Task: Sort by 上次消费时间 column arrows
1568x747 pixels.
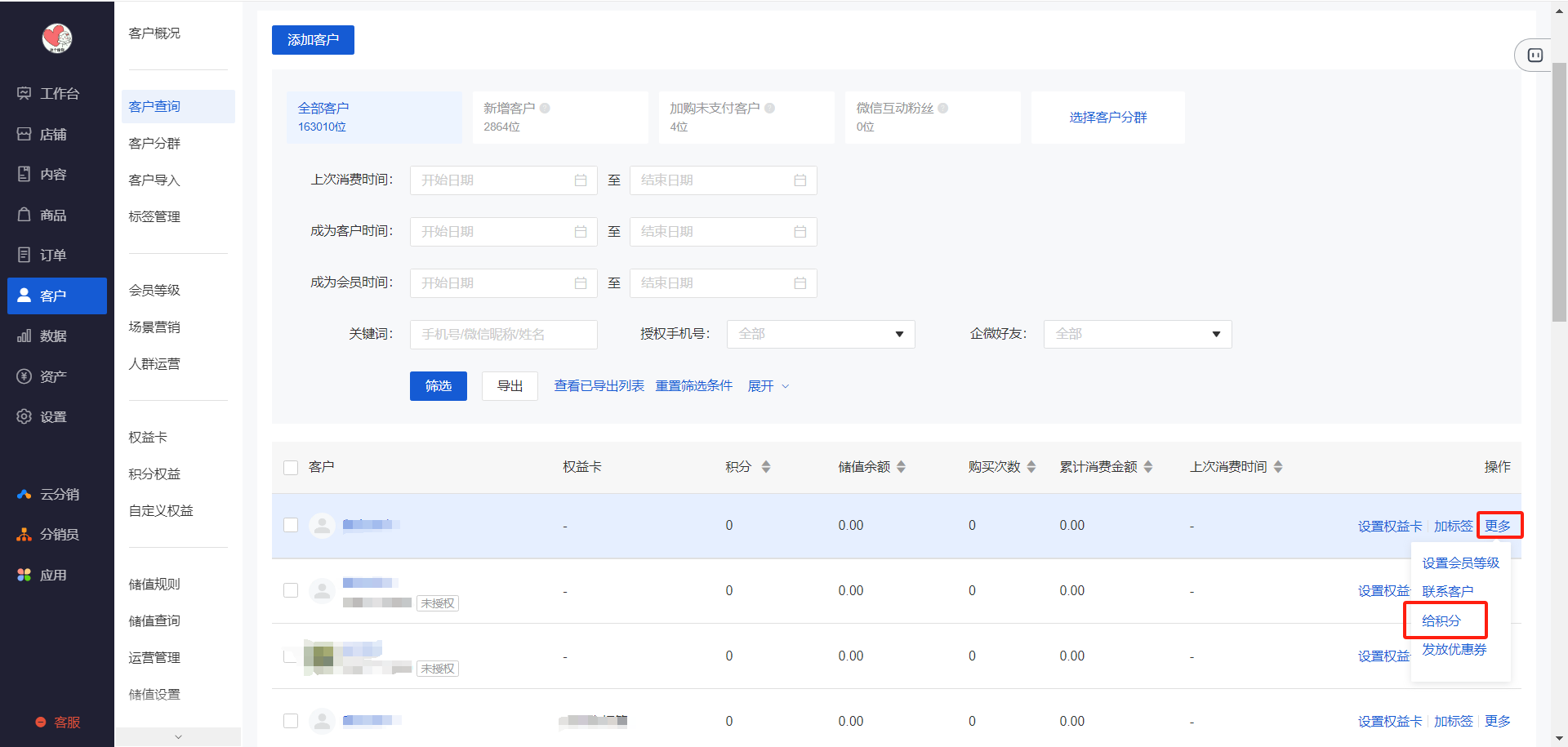Action: tap(1278, 467)
